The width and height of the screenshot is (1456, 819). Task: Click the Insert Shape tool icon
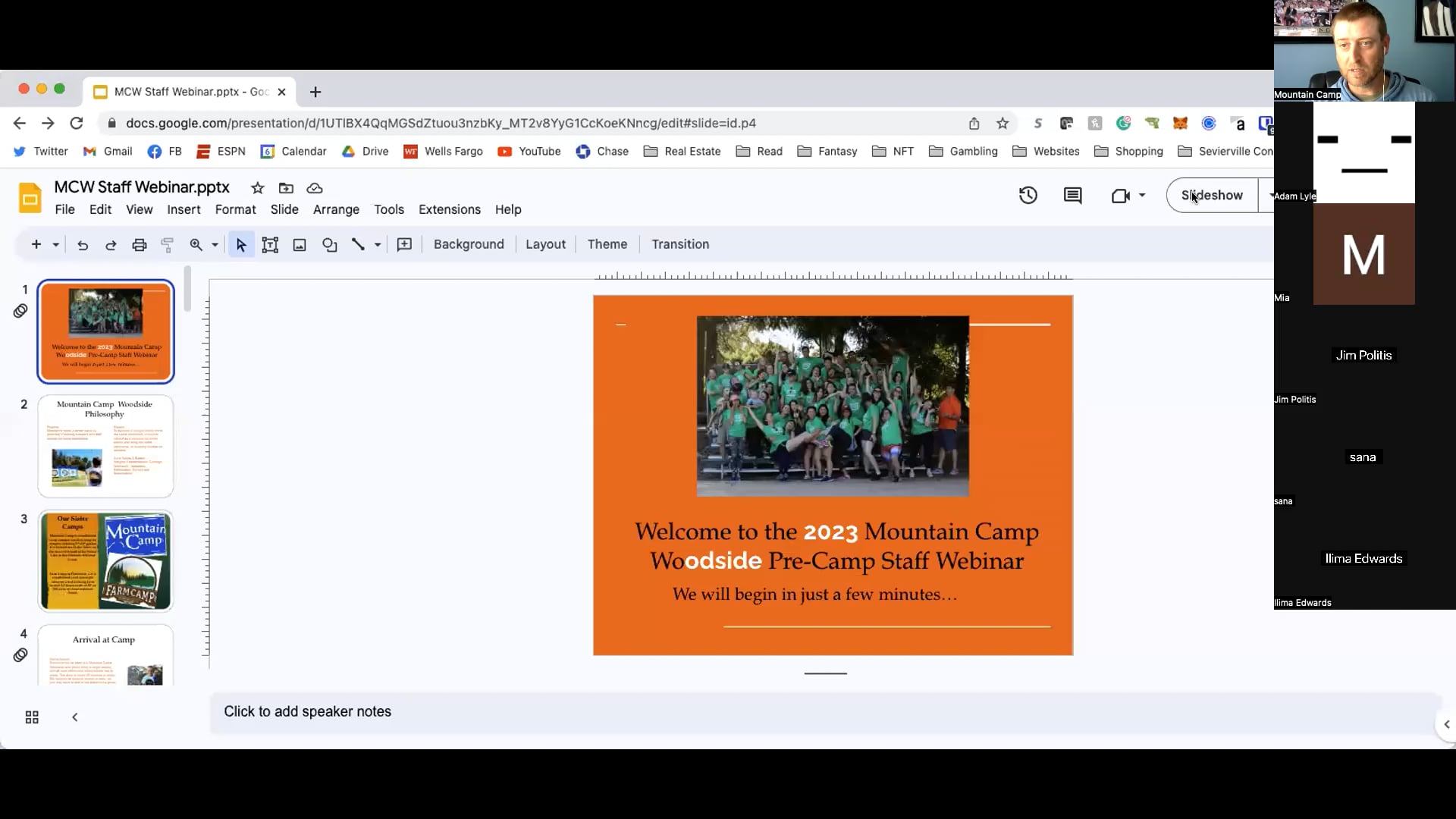pos(330,244)
